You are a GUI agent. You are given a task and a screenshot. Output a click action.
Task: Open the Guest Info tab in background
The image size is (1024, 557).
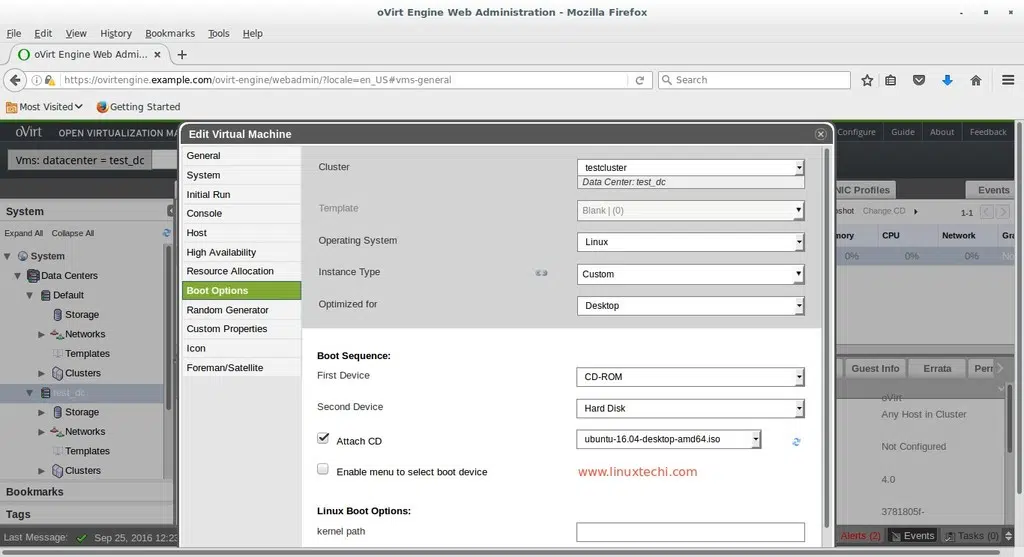(x=875, y=368)
